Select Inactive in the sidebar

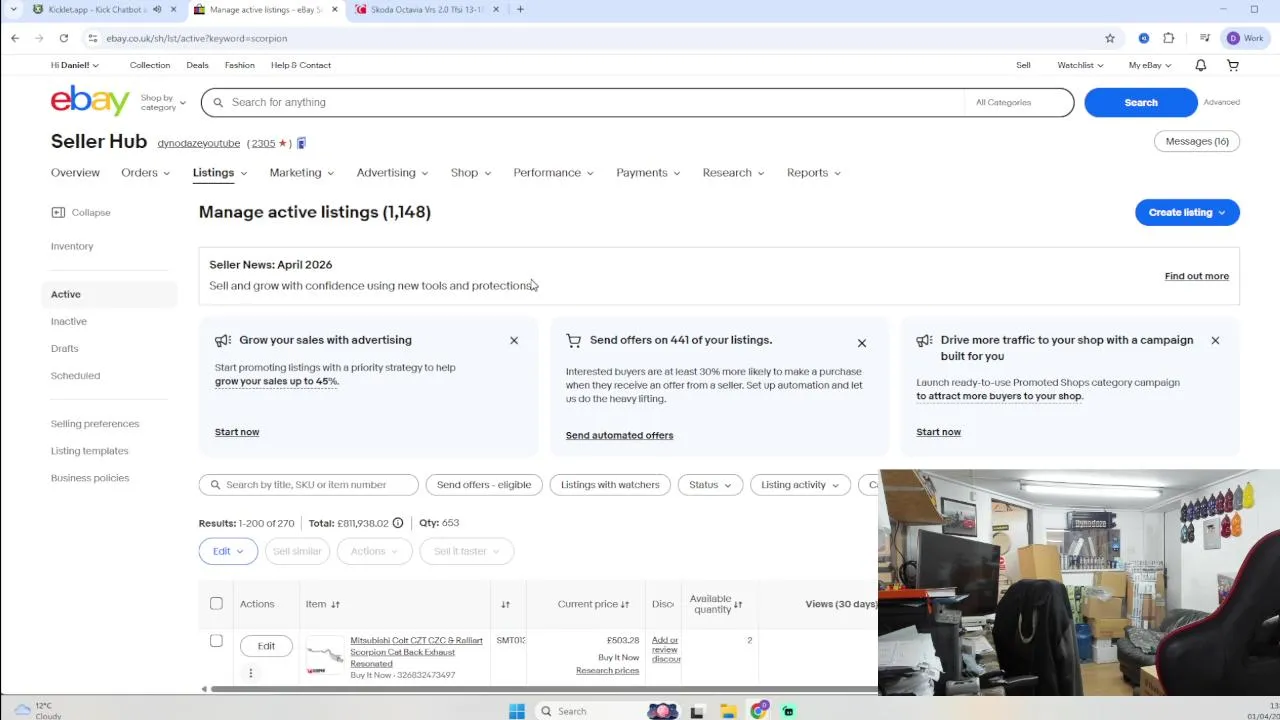[x=69, y=321]
